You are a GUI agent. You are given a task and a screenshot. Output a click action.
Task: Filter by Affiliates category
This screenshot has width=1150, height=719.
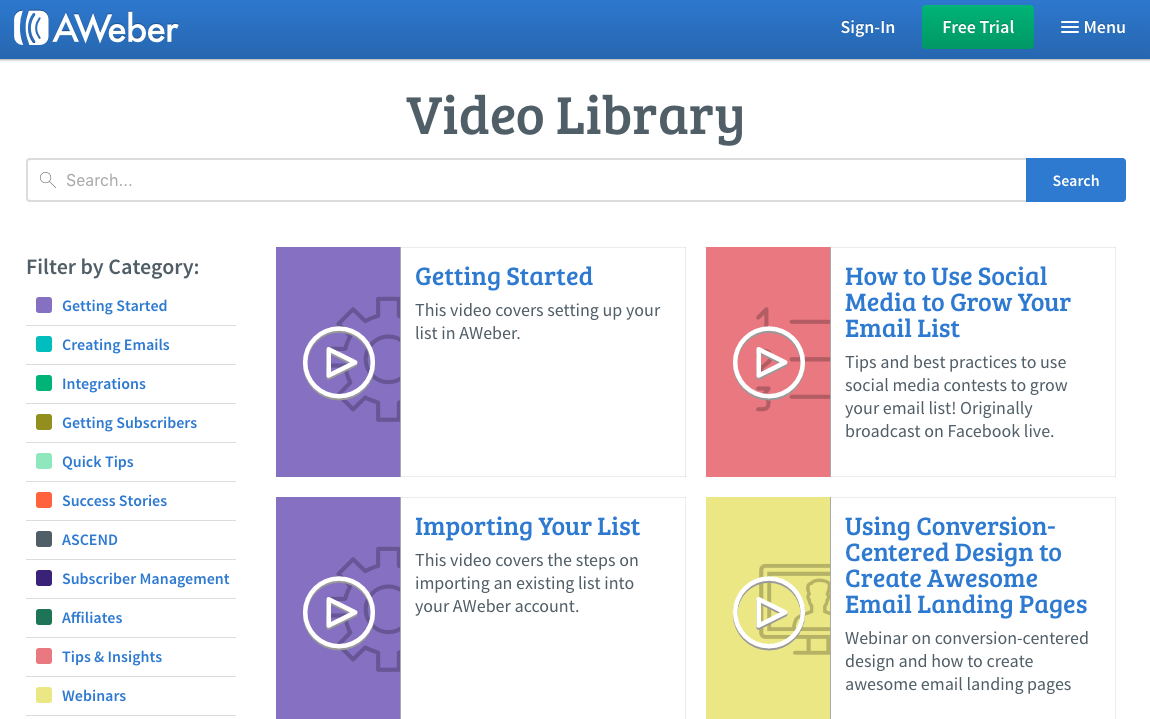point(92,618)
